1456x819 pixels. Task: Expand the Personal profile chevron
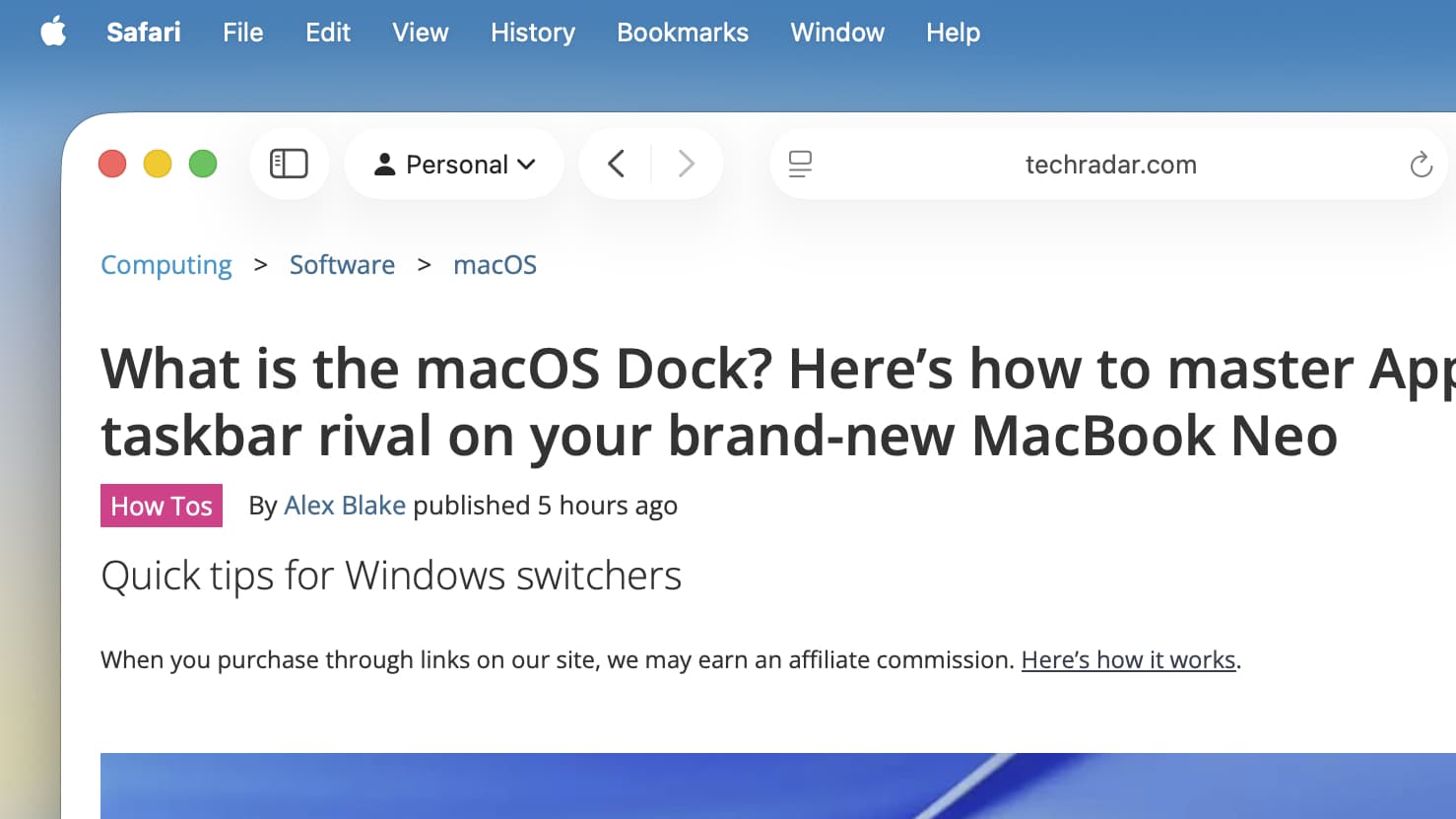526,164
